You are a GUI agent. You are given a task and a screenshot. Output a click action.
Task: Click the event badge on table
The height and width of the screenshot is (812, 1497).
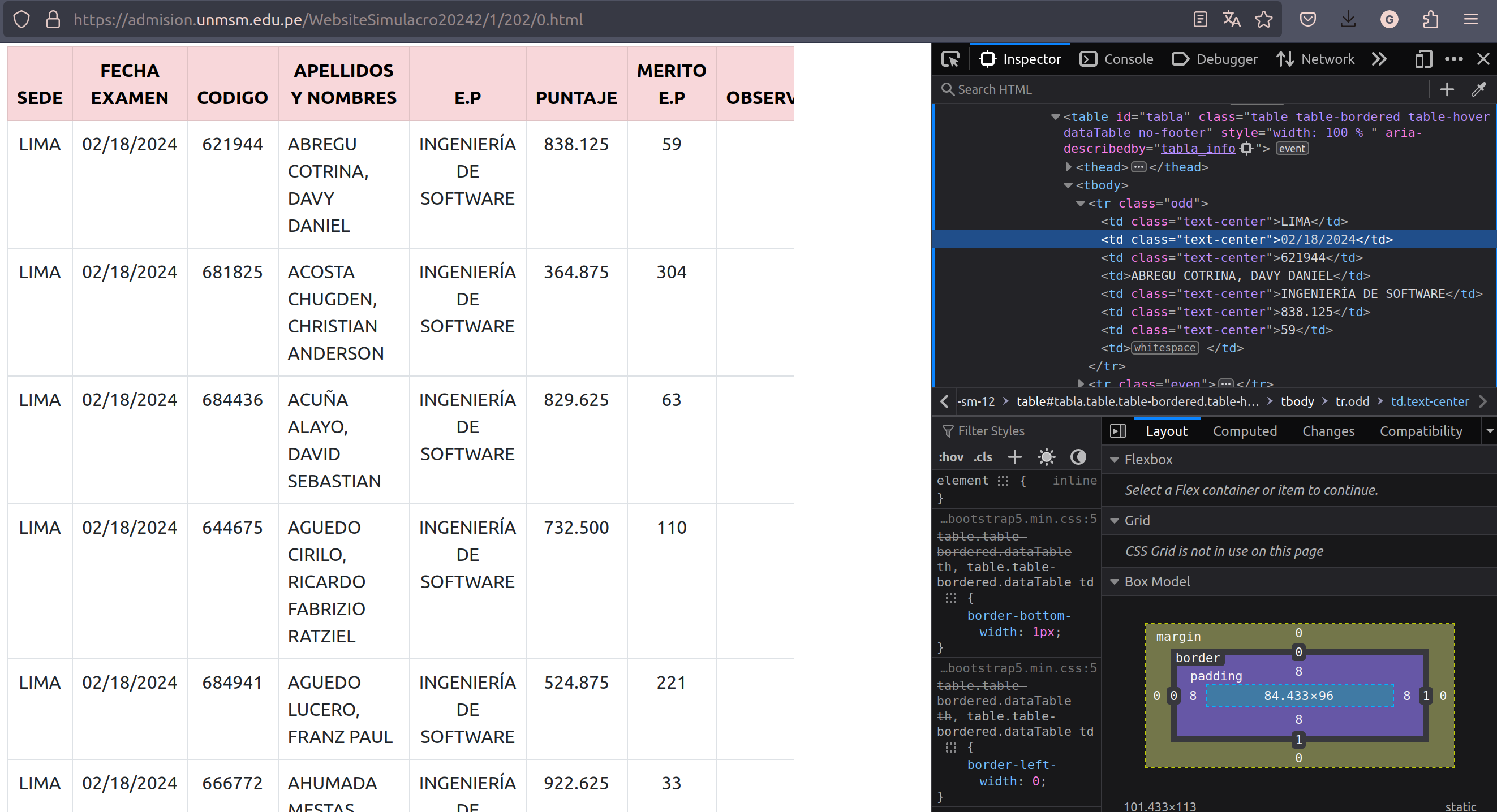(1292, 149)
